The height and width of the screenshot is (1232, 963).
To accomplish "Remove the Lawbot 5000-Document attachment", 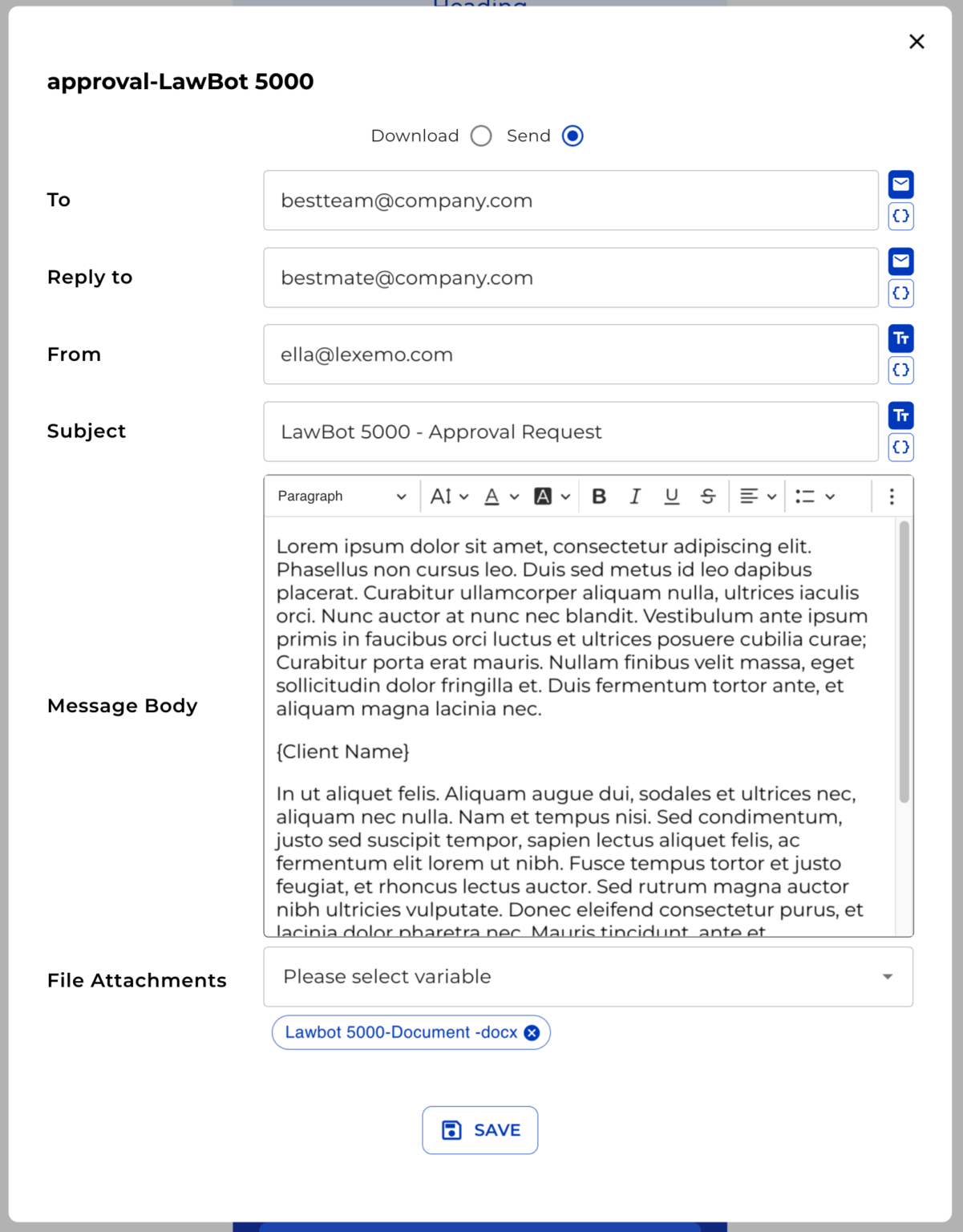I will pyautogui.click(x=531, y=1032).
